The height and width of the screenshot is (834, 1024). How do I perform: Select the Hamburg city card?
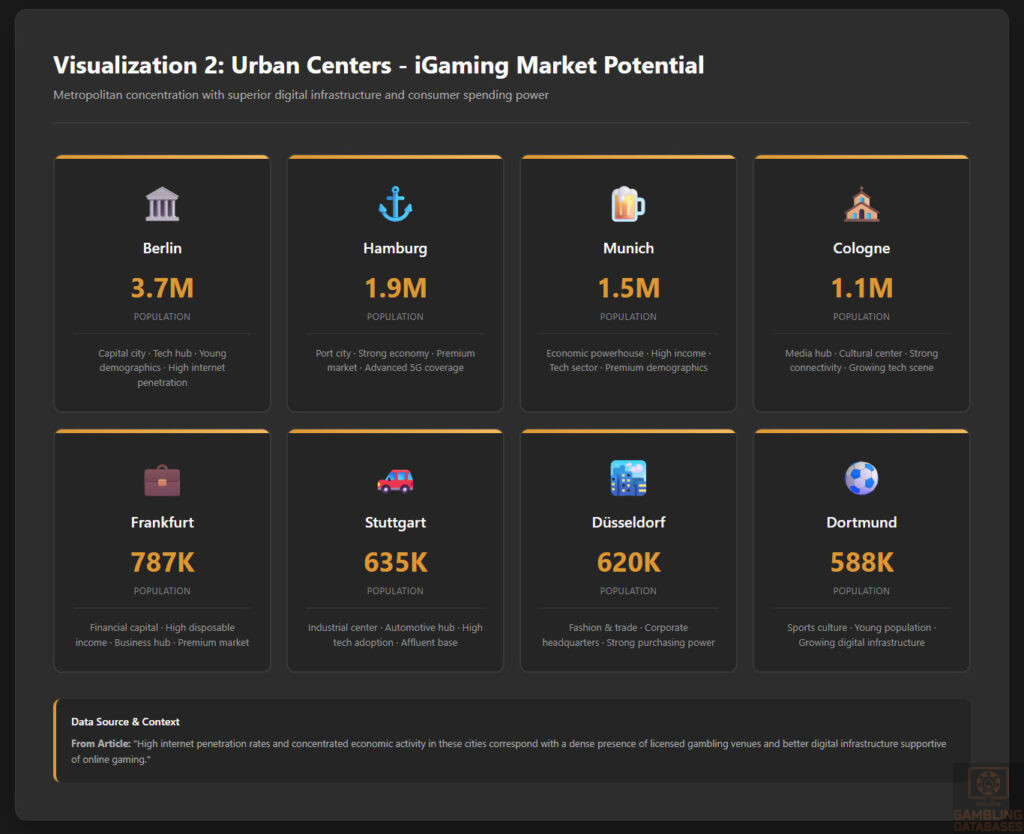click(395, 283)
